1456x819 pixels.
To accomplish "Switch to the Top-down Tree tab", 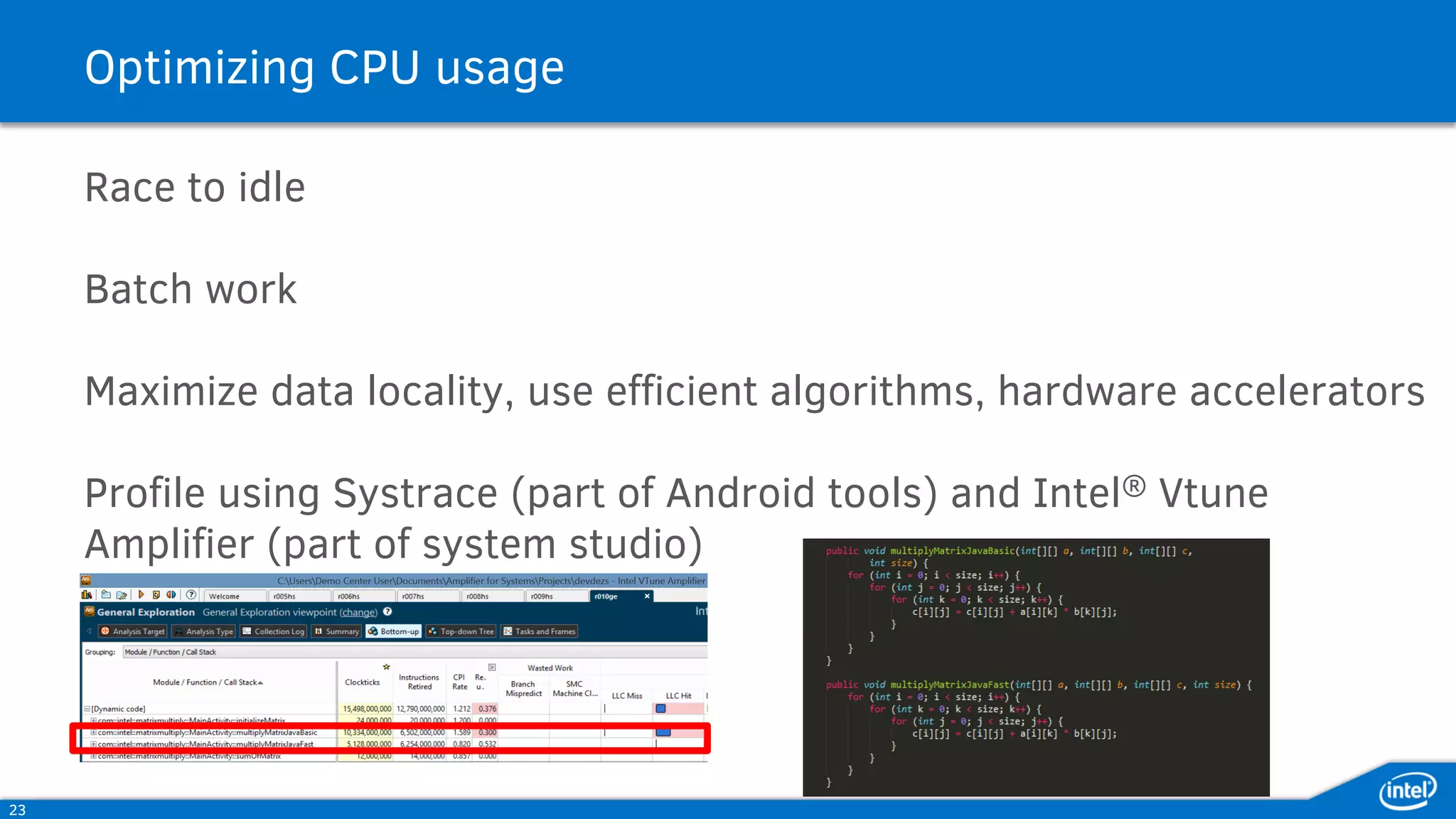I will [461, 631].
